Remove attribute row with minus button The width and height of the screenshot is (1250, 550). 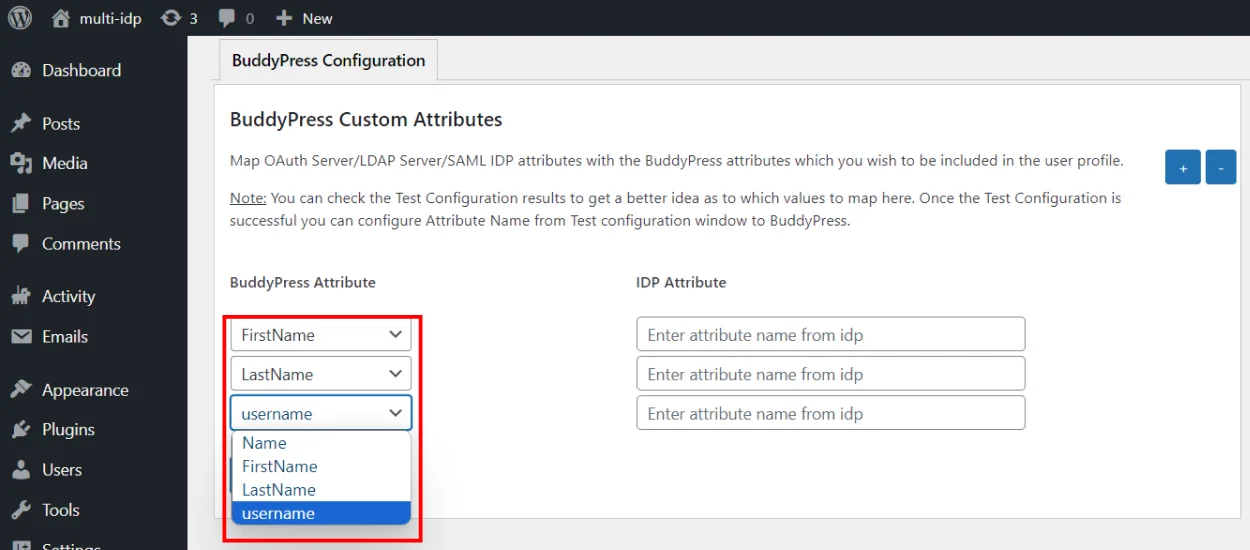(x=1221, y=167)
